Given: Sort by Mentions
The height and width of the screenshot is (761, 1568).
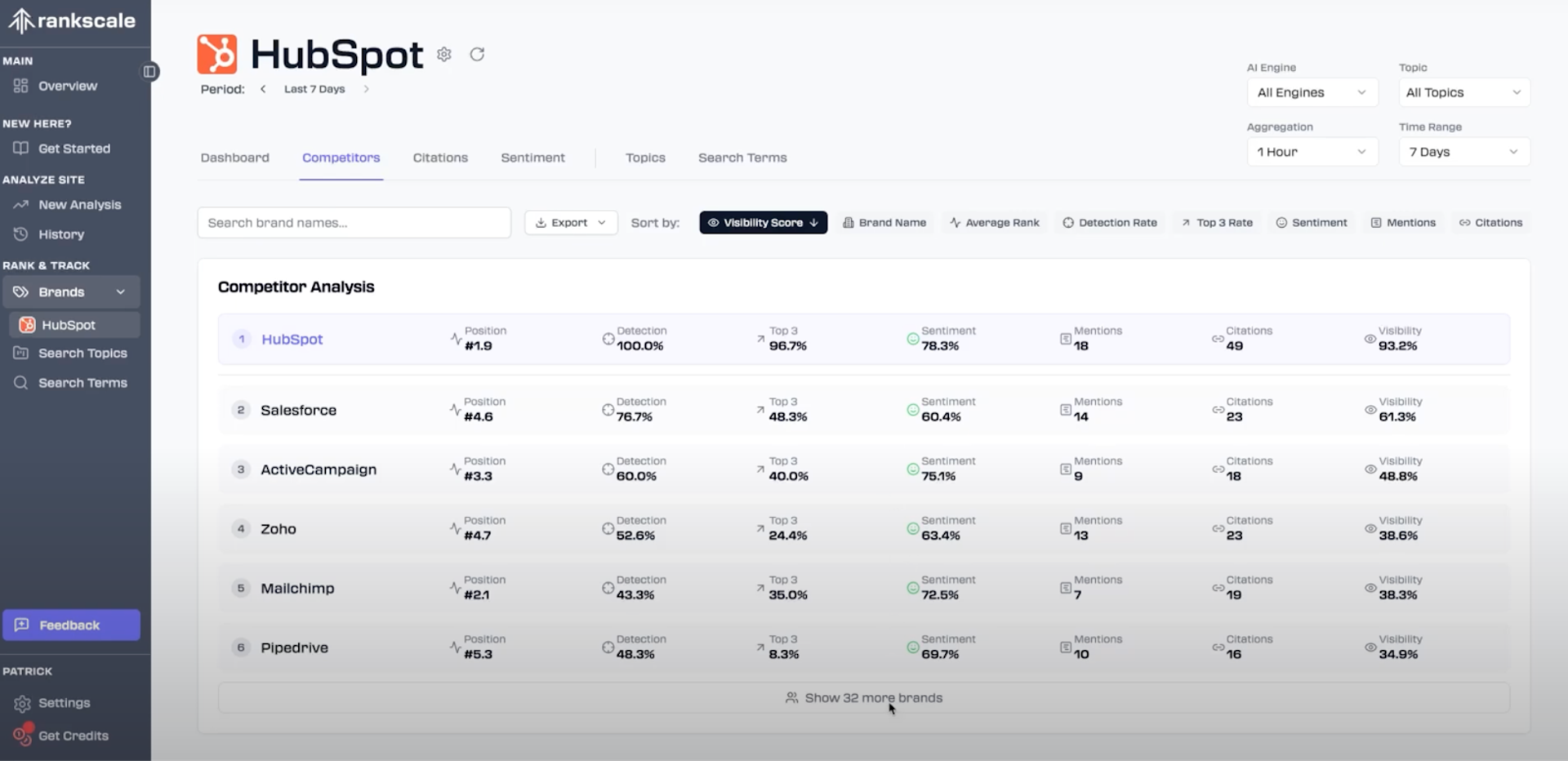Looking at the screenshot, I should coord(1403,223).
